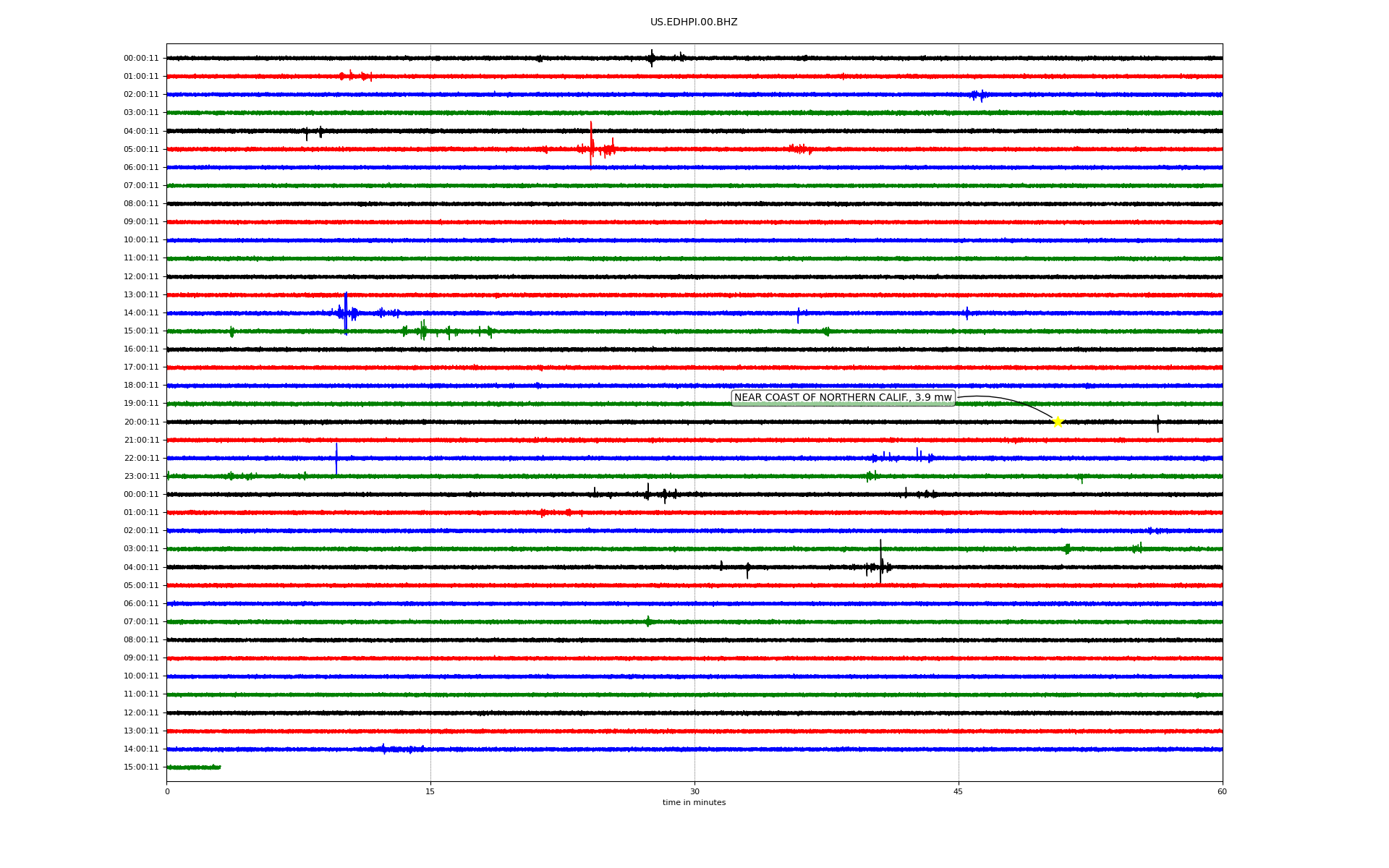This screenshot has height=868, width=1389.
Task: Click the black spike after the star on 20:00:11 trace
Action: [1157, 423]
